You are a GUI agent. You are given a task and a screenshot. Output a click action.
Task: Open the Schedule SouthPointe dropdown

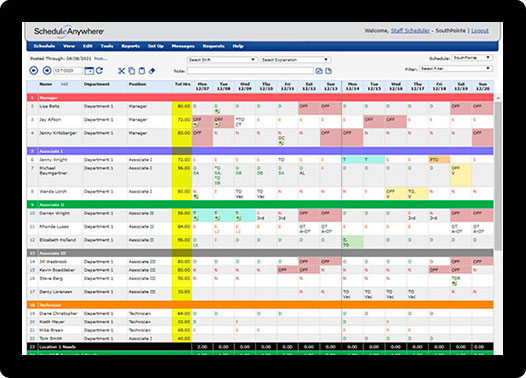472,58
